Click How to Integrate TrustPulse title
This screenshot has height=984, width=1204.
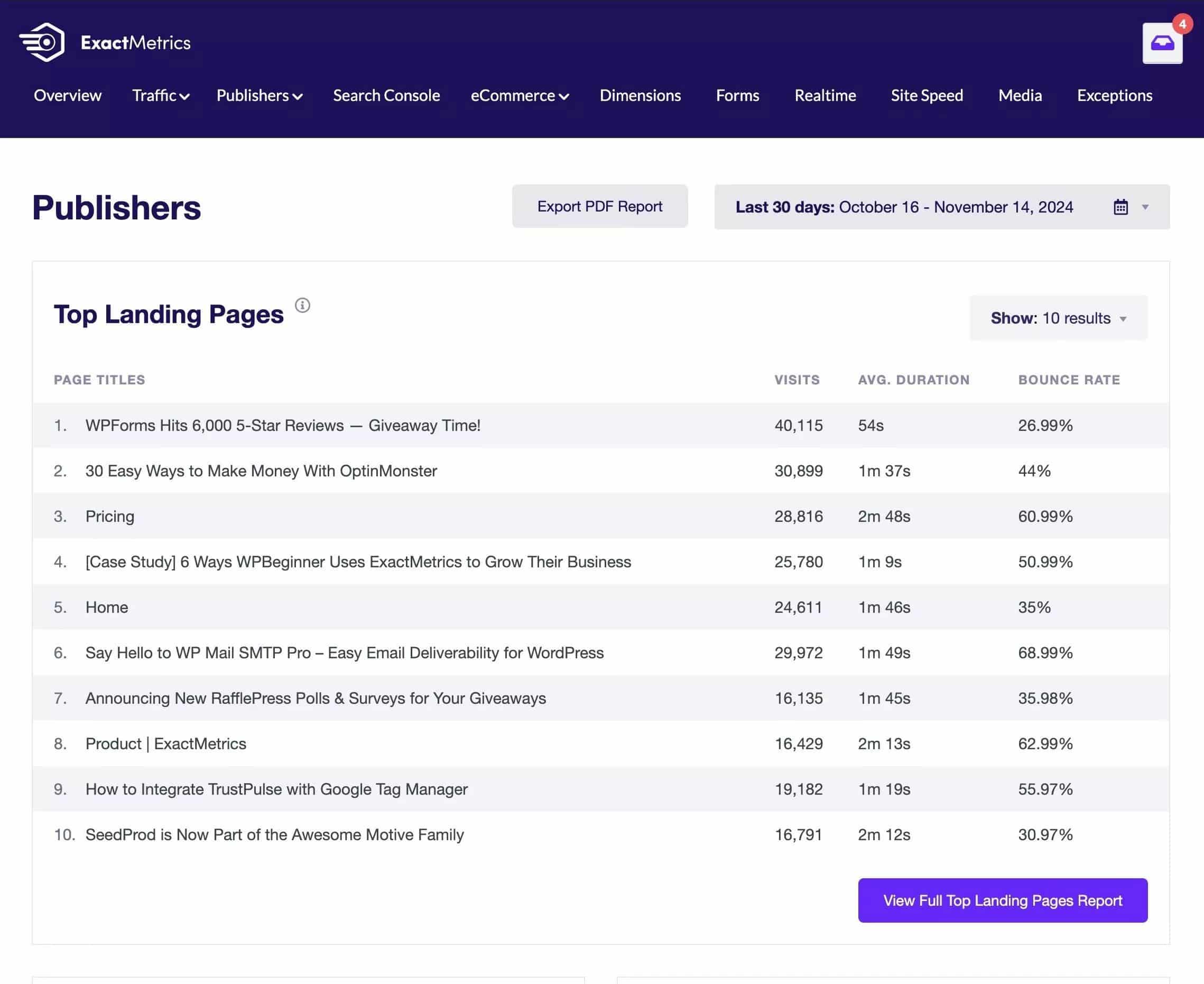[x=276, y=789]
